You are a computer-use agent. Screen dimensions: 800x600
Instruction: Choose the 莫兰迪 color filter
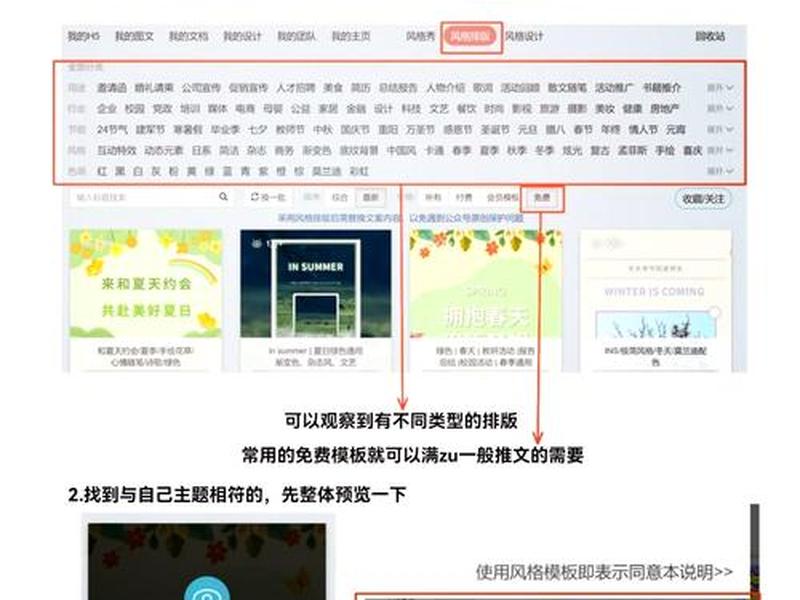327,171
